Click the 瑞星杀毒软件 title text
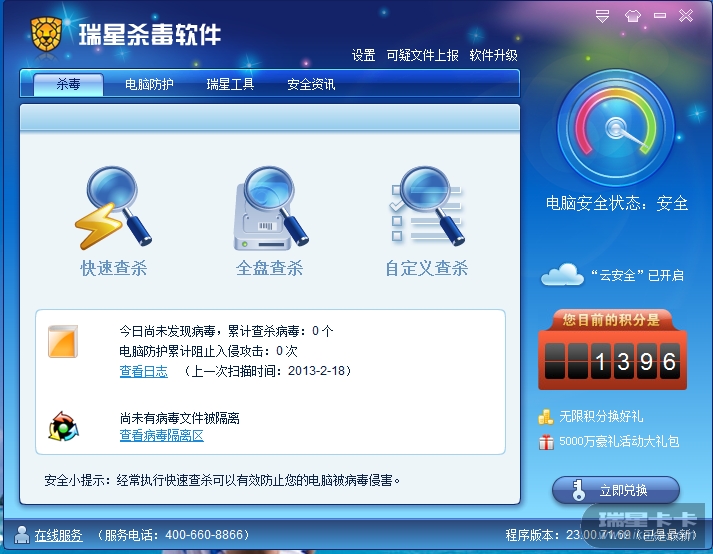 (150, 35)
